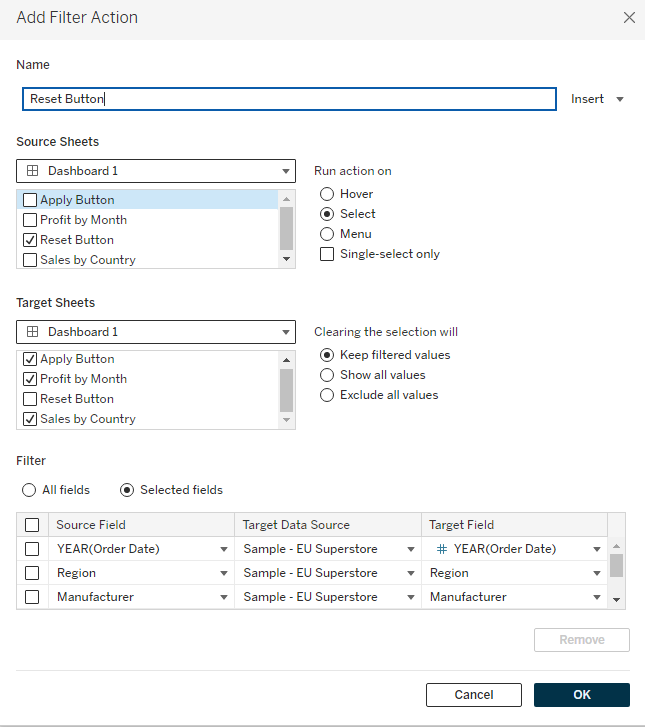
Task: Click the dashboard grid icon in Target Sheets
Action: [x=32, y=332]
